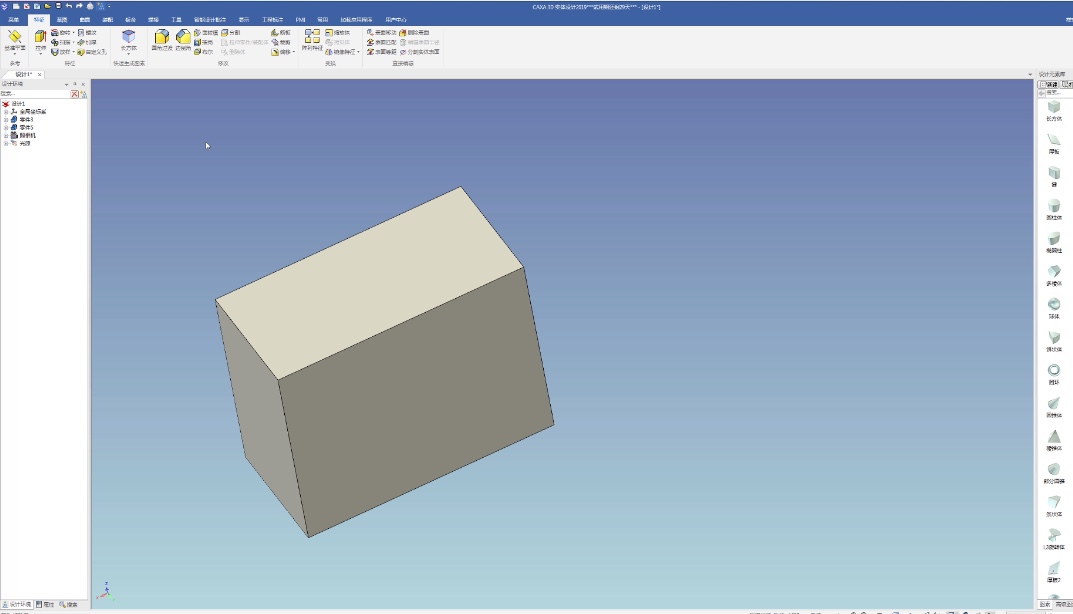The width and height of the screenshot is (1073, 614).
Task: Click the Fillet (圆角过渡) tool icon
Action: coord(161,38)
